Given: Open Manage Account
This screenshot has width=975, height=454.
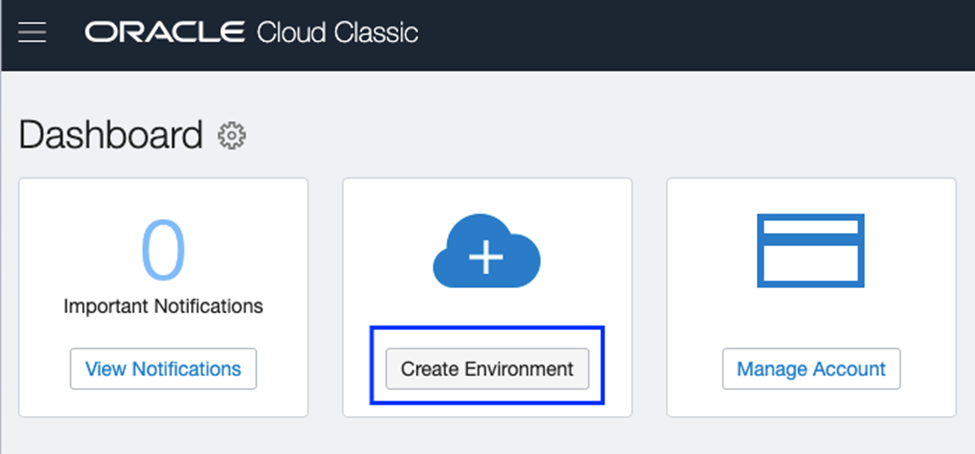Looking at the screenshot, I should (811, 369).
